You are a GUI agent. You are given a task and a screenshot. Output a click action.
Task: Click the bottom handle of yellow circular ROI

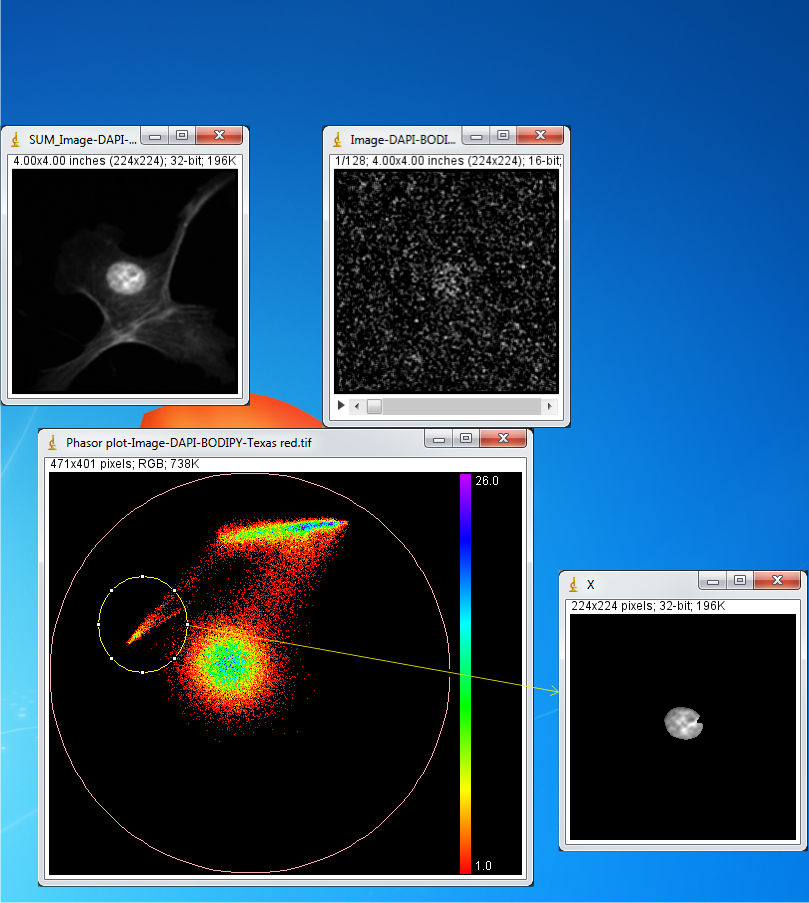(143, 672)
